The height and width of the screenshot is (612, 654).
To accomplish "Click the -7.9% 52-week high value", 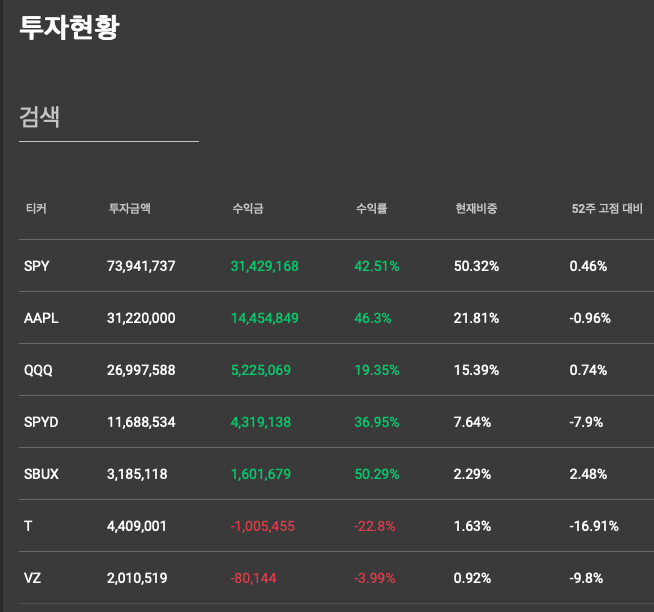I will pyautogui.click(x=586, y=422).
